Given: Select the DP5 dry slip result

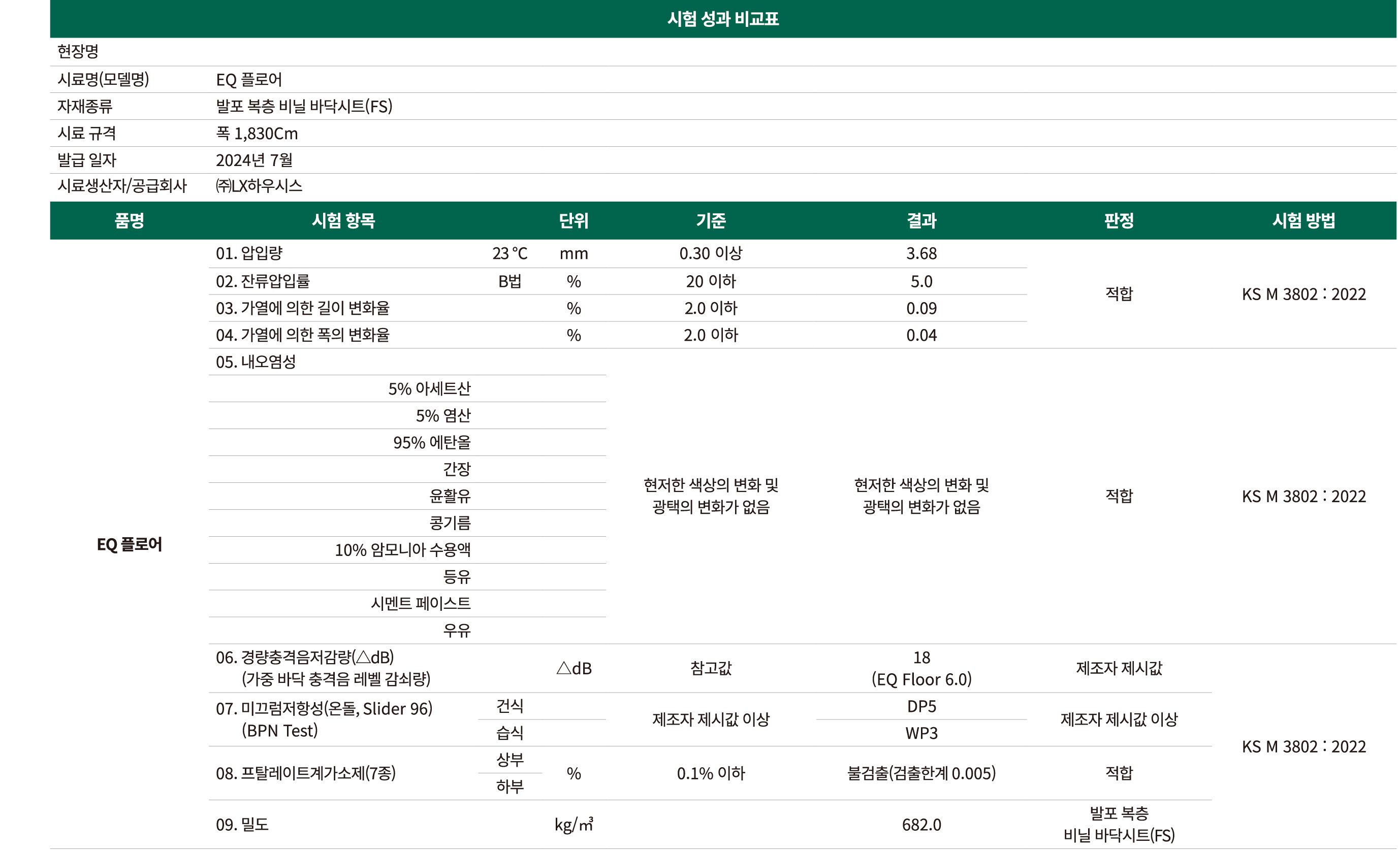Looking at the screenshot, I should 921,706.
